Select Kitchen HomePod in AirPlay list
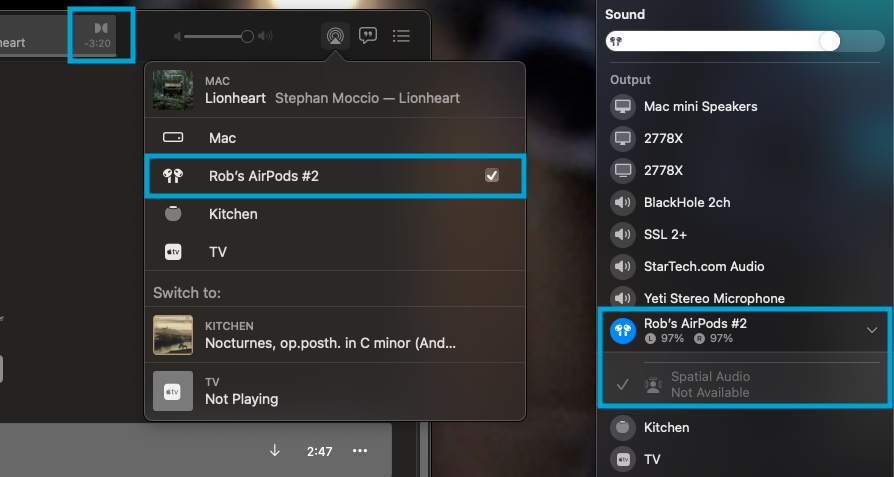The image size is (894, 477). [335, 214]
